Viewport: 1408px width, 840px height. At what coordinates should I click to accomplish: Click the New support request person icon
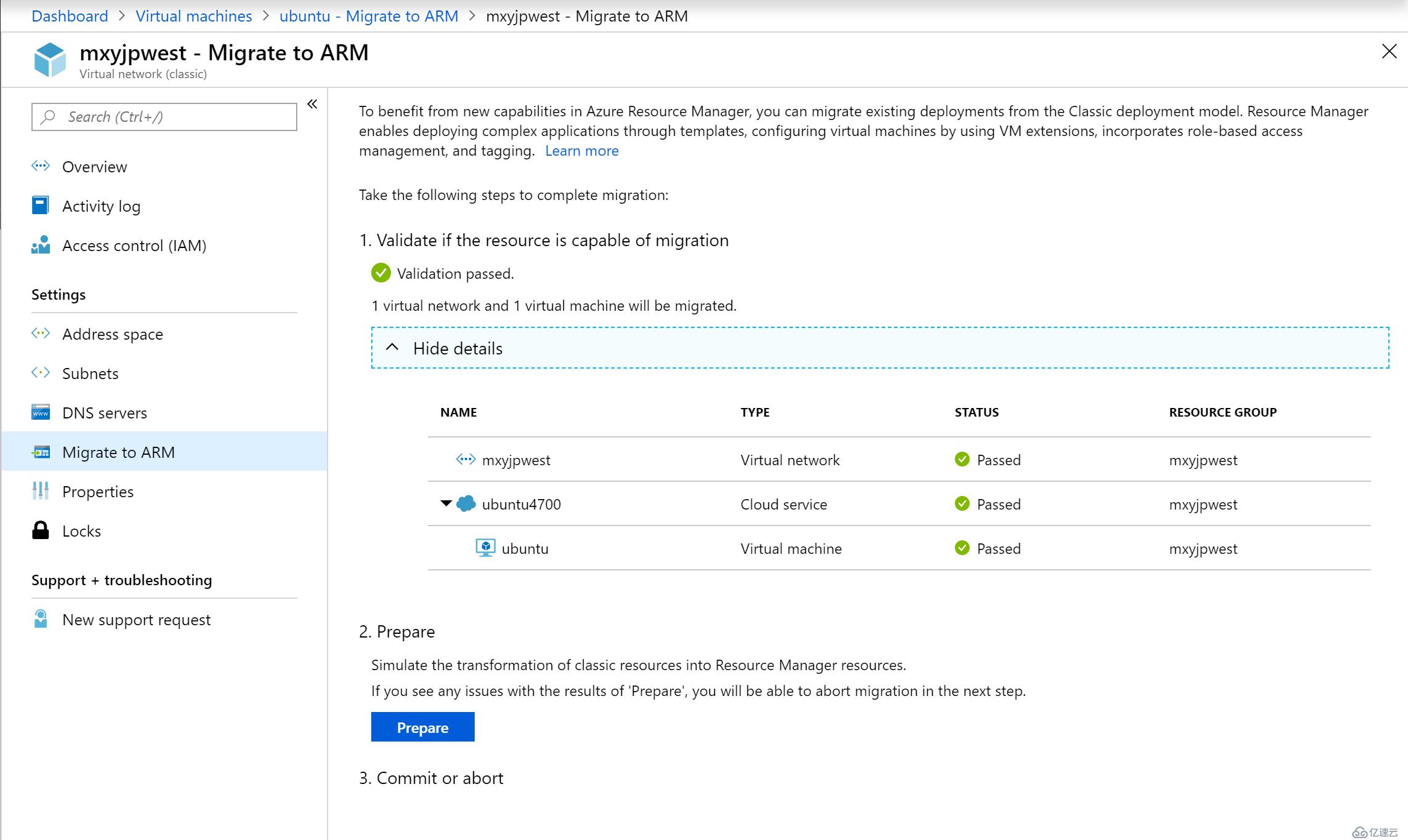41,618
